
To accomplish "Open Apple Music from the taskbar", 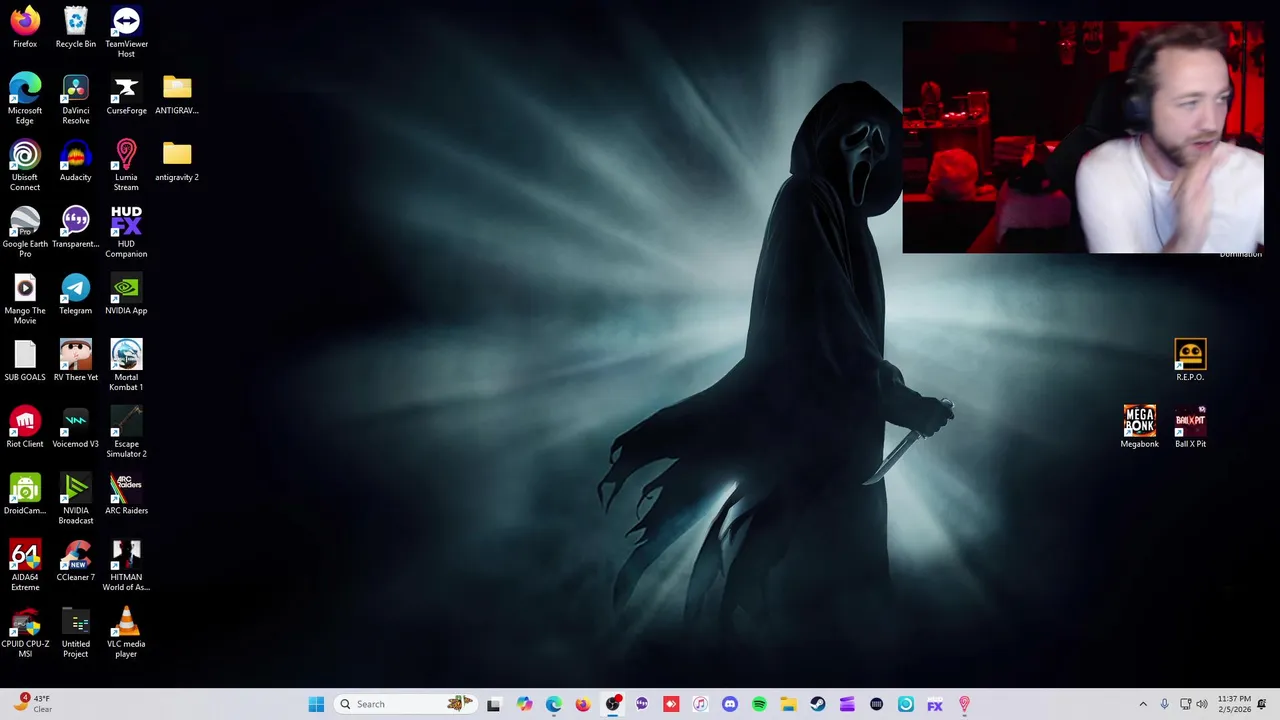I will pos(700,704).
